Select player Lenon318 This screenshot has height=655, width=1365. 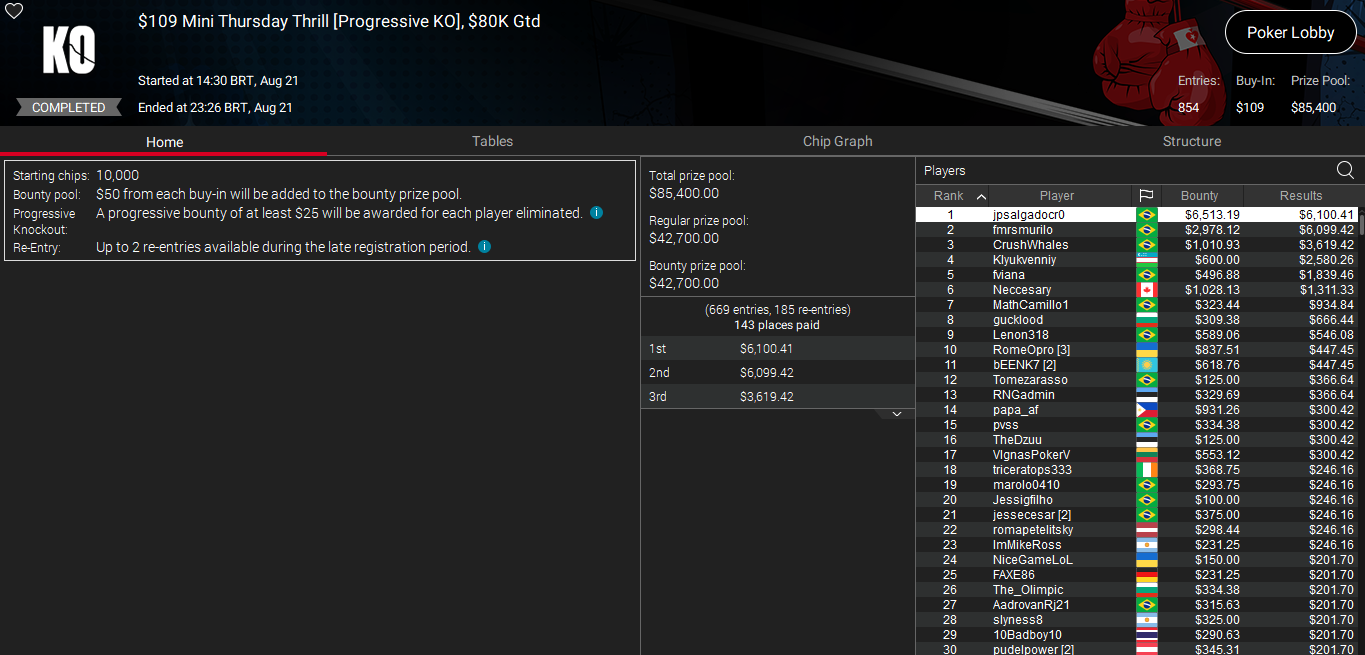[1136, 335]
